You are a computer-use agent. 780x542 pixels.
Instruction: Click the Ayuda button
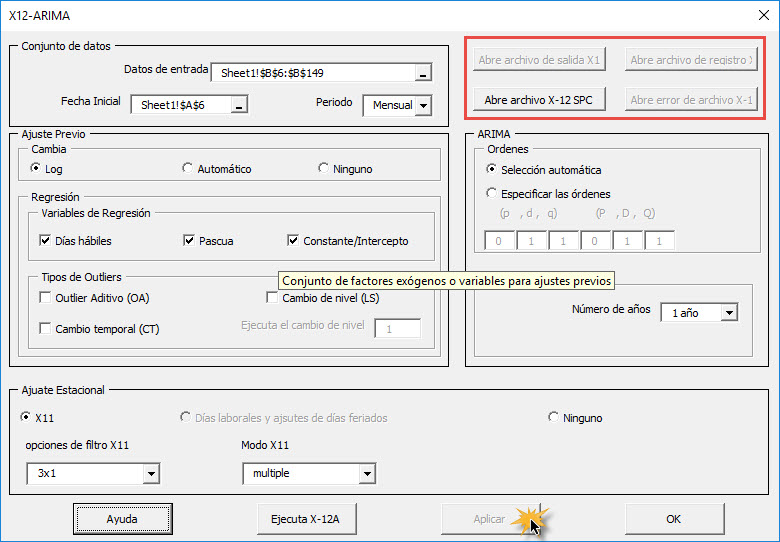click(122, 519)
